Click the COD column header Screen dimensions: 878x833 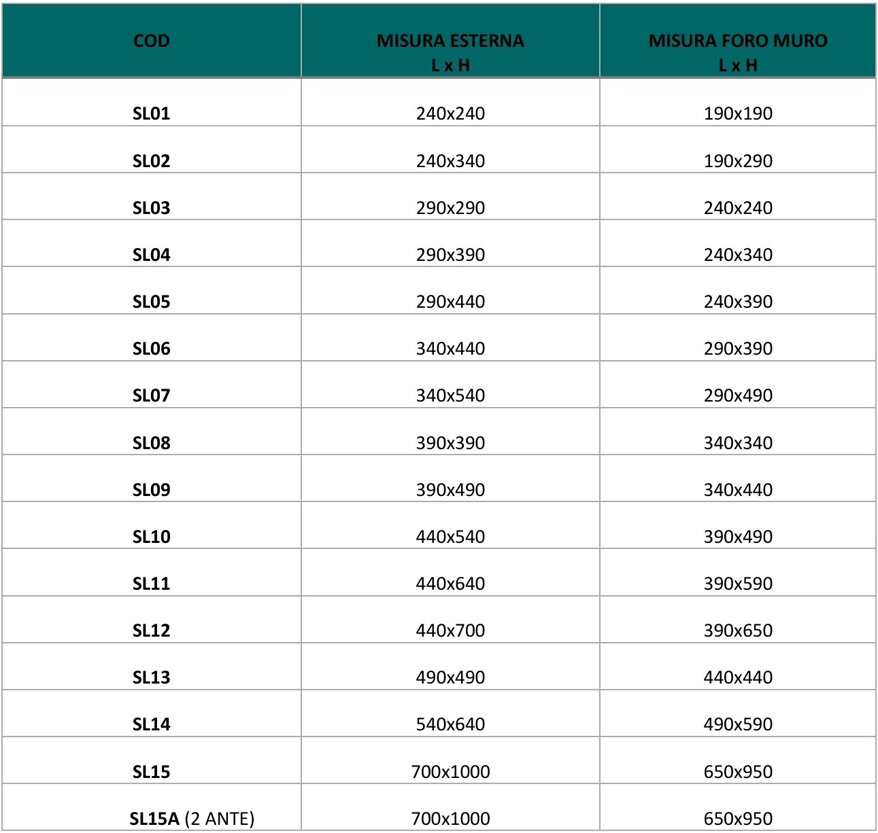(151, 41)
